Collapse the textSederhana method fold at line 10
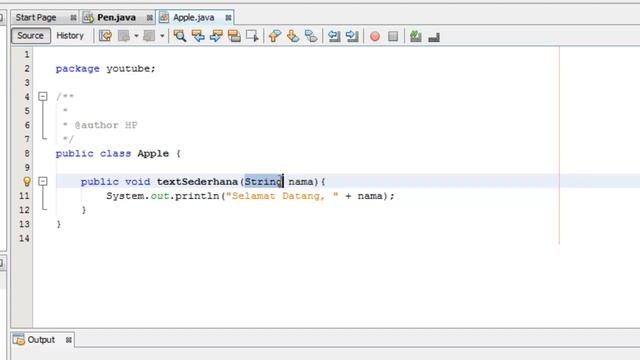 tap(43, 181)
